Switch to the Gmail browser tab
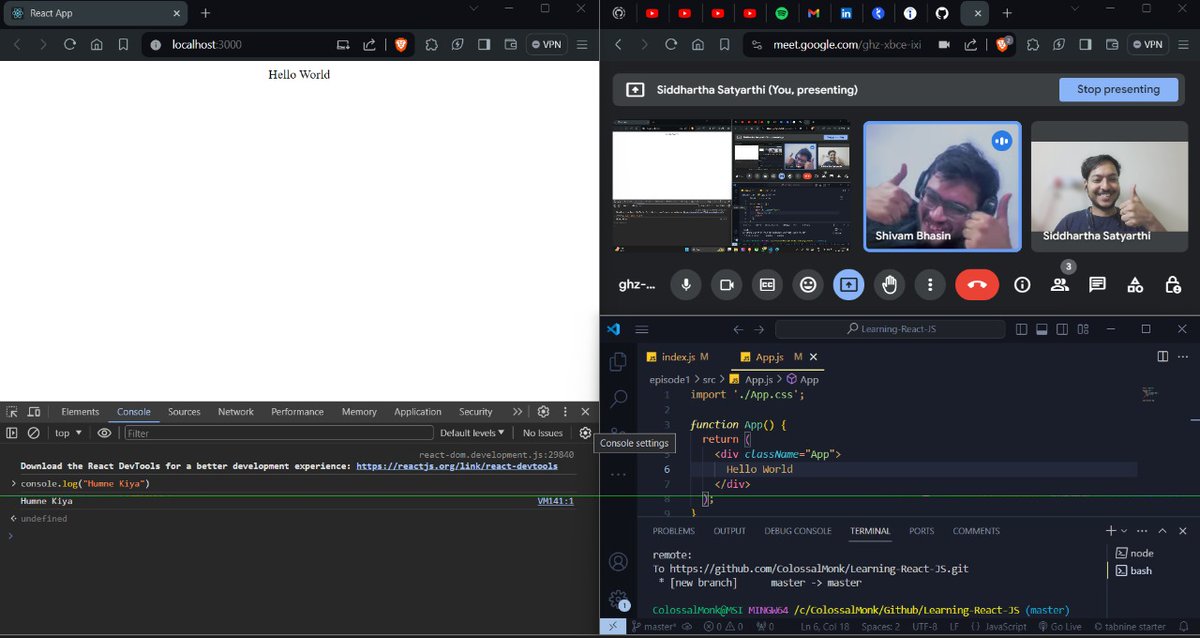 813,13
